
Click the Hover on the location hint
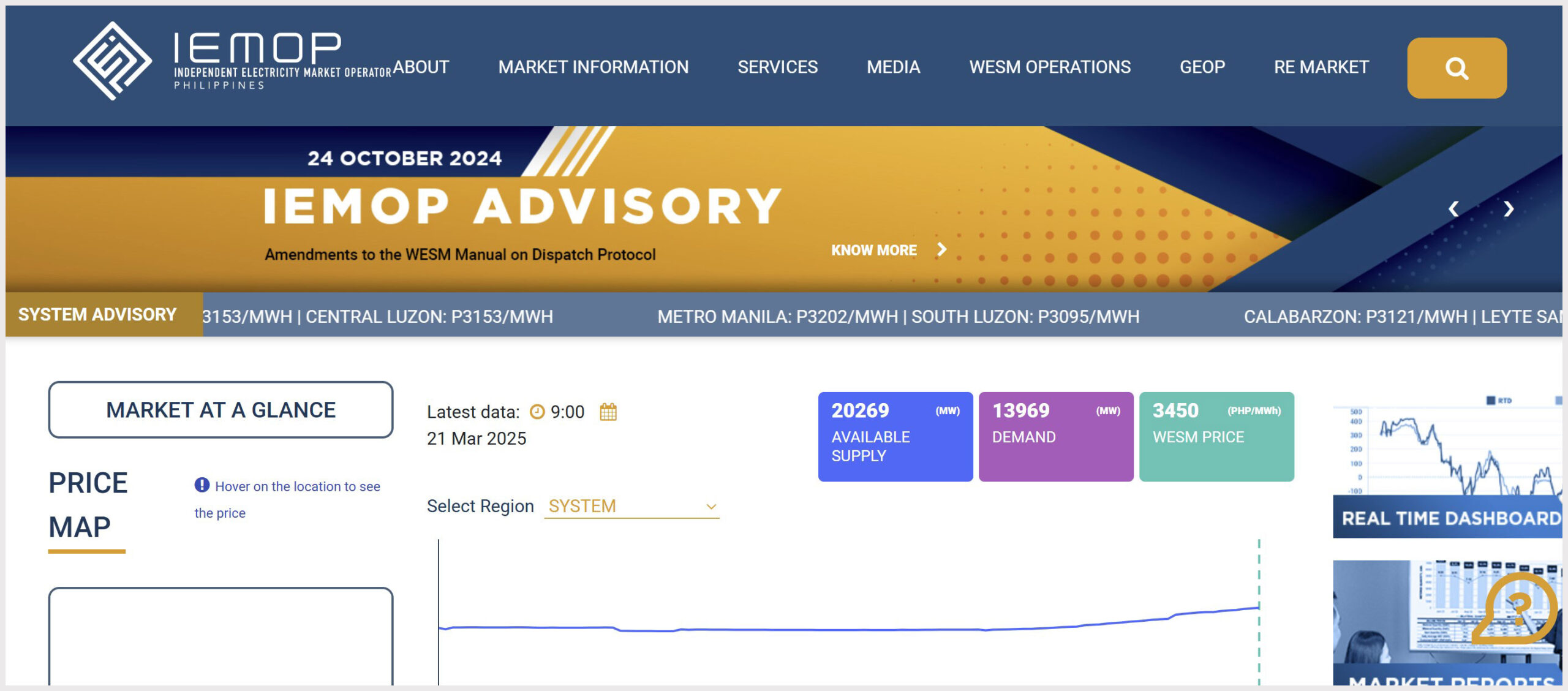click(287, 499)
